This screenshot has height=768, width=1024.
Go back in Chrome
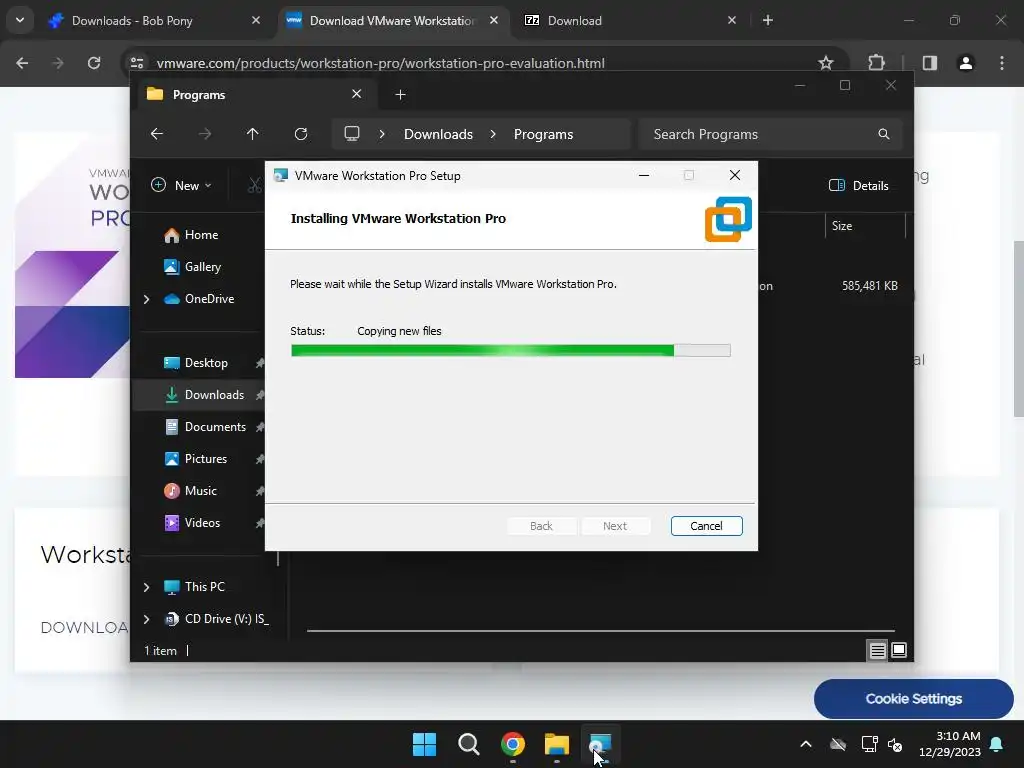pyautogui.click(x=22, y=63)
